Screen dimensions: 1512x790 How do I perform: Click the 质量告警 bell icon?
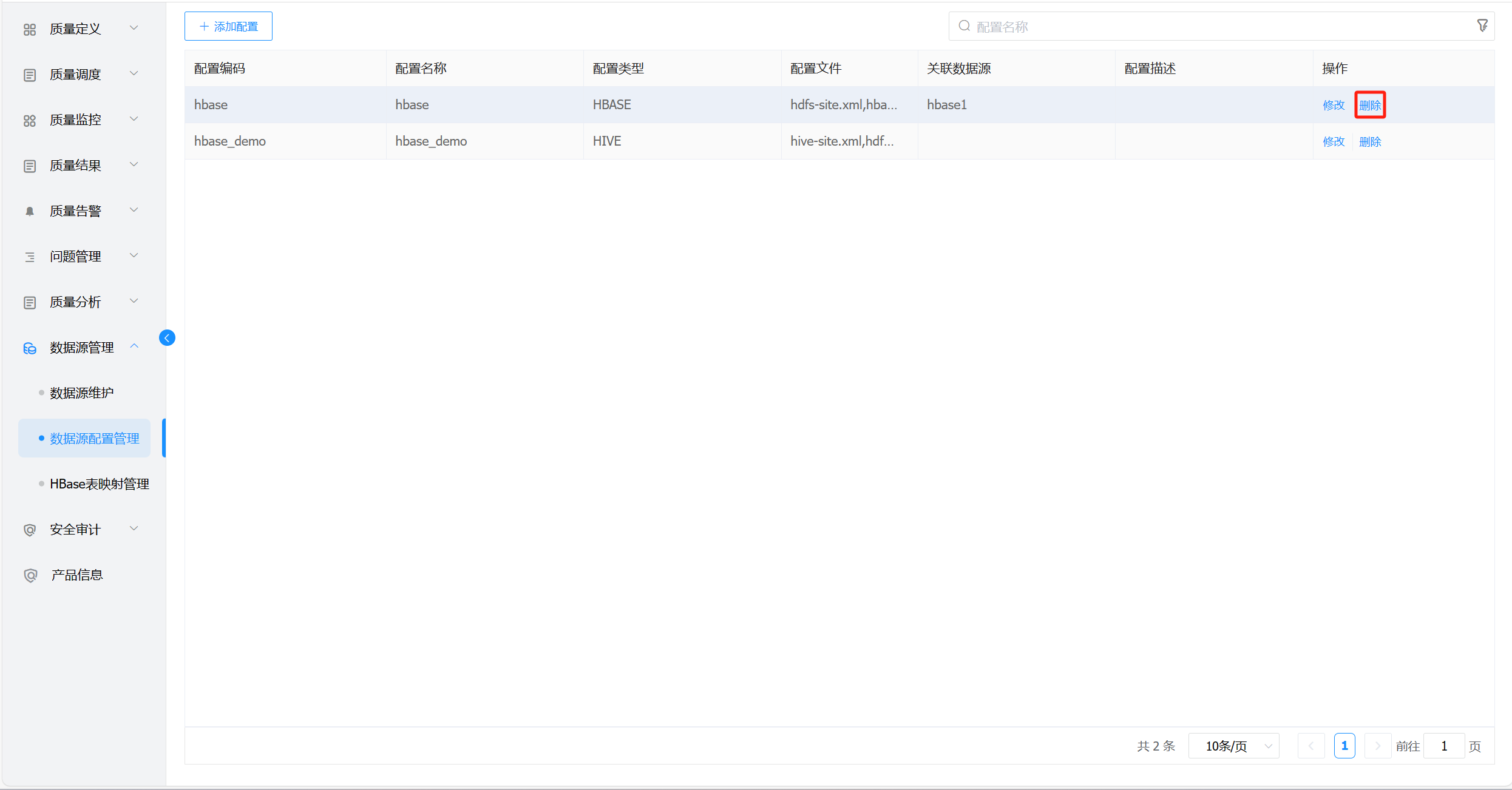point(30,211)
